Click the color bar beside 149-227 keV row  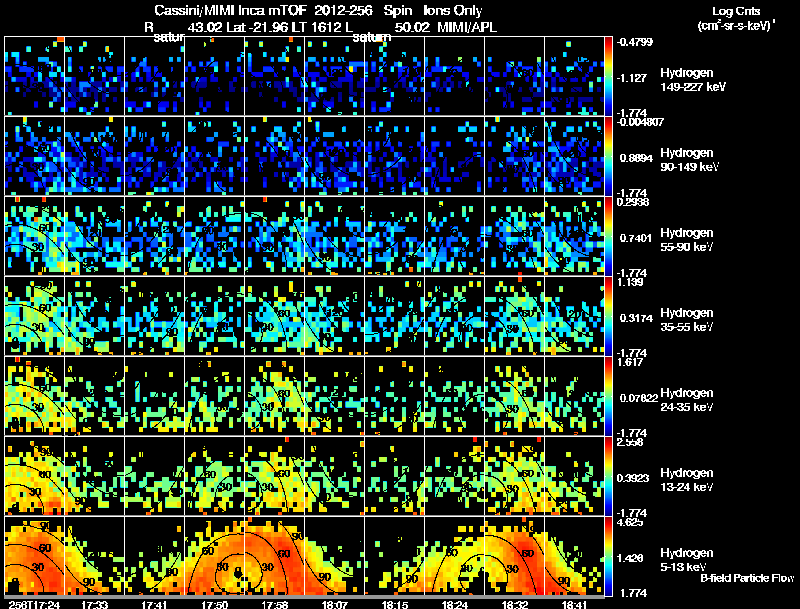[x=608, y=76]
